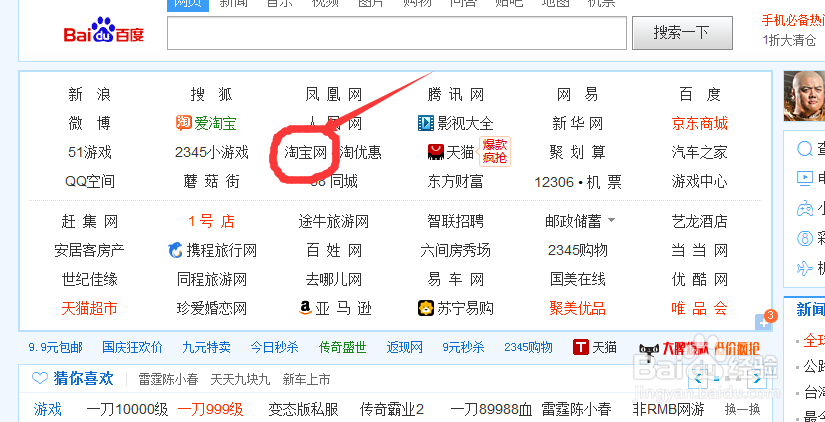The image size is (825, 422).
Task: Open the 新浪 link
Action: pos(89,95)
